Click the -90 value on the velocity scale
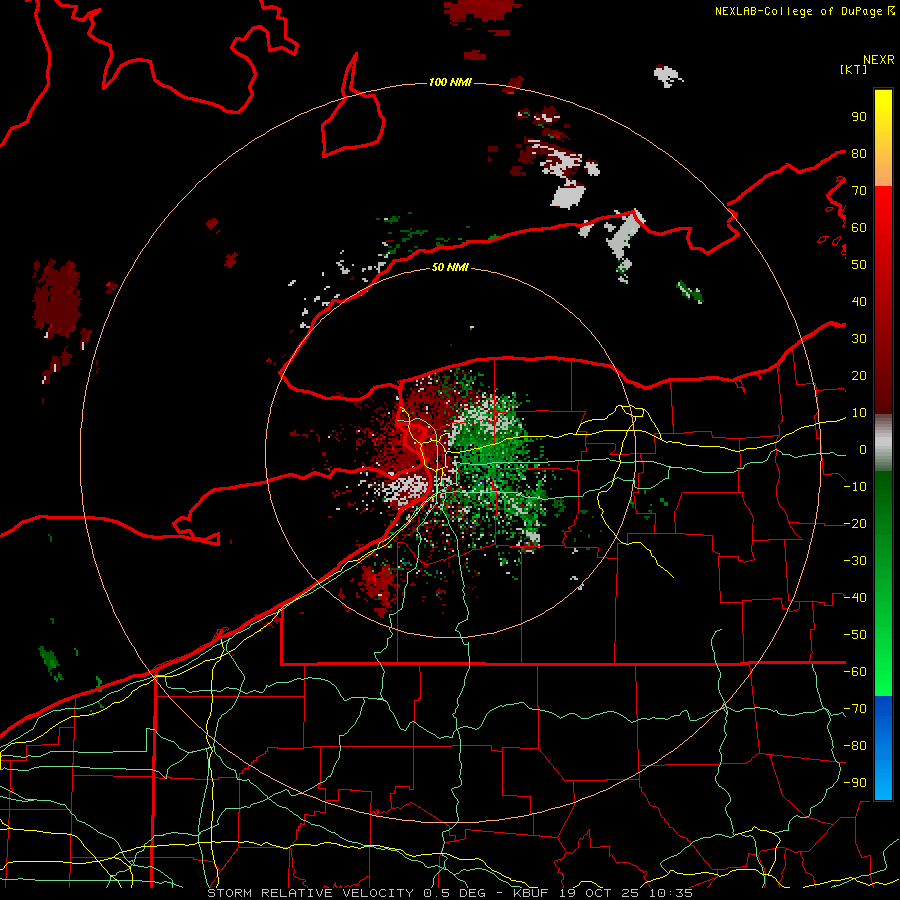 point(855,783)
